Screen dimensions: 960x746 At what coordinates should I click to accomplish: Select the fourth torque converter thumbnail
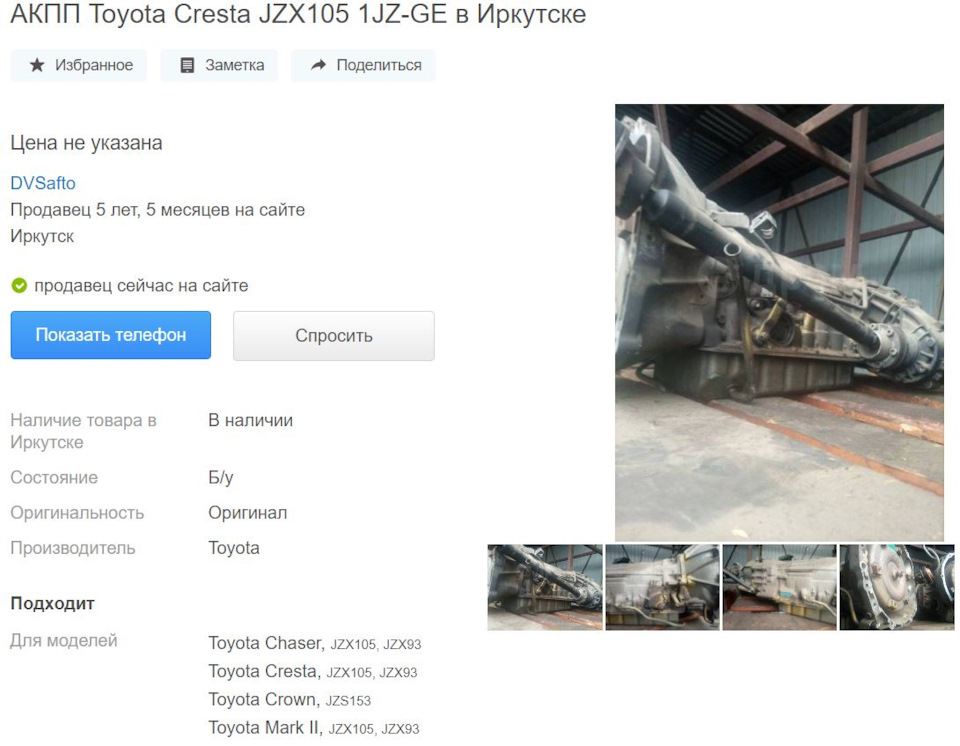click(897, 587)
